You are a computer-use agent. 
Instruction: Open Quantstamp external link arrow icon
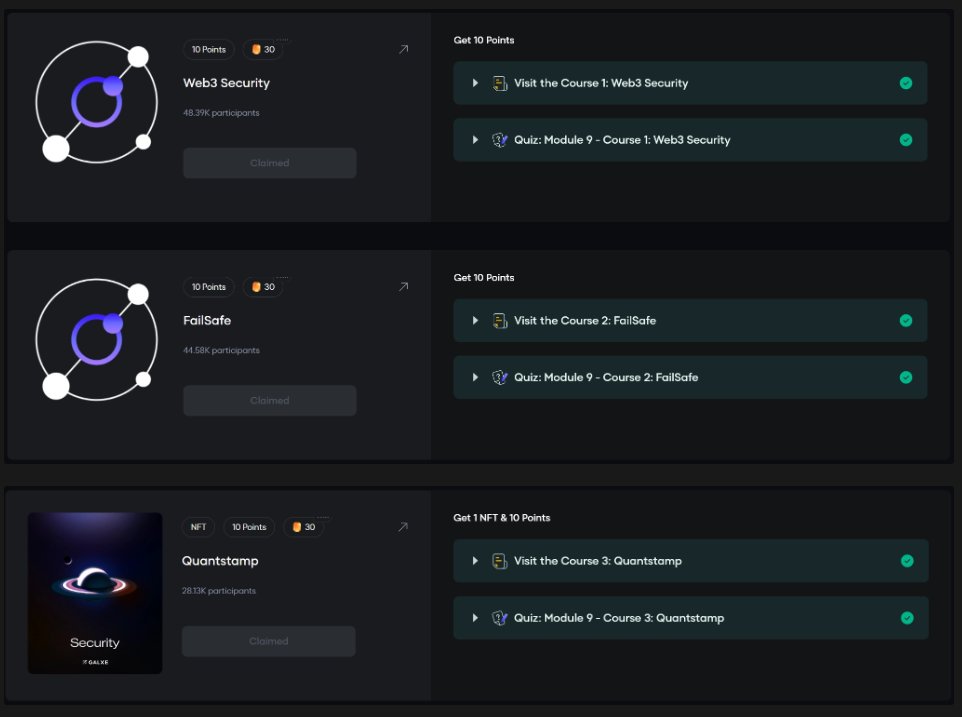[x=403, y=527]
